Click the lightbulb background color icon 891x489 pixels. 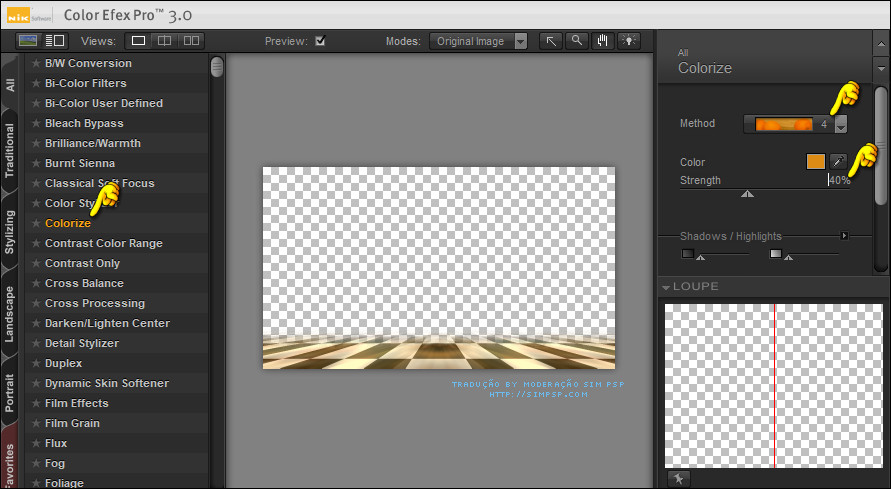point(629,41)
